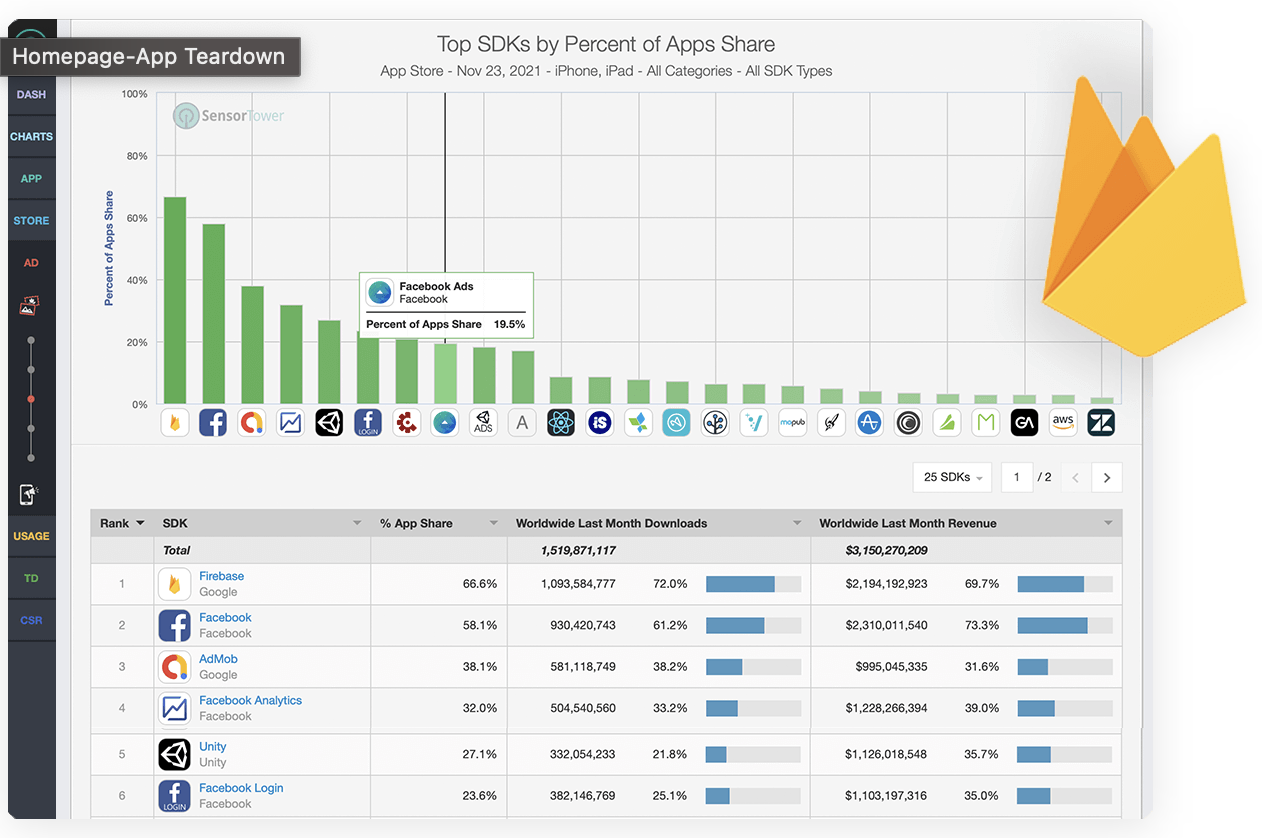This screenshot has width=1262, height=838.
Task: Open the Facebook SDK link in row 2
Action: point(225,617)
